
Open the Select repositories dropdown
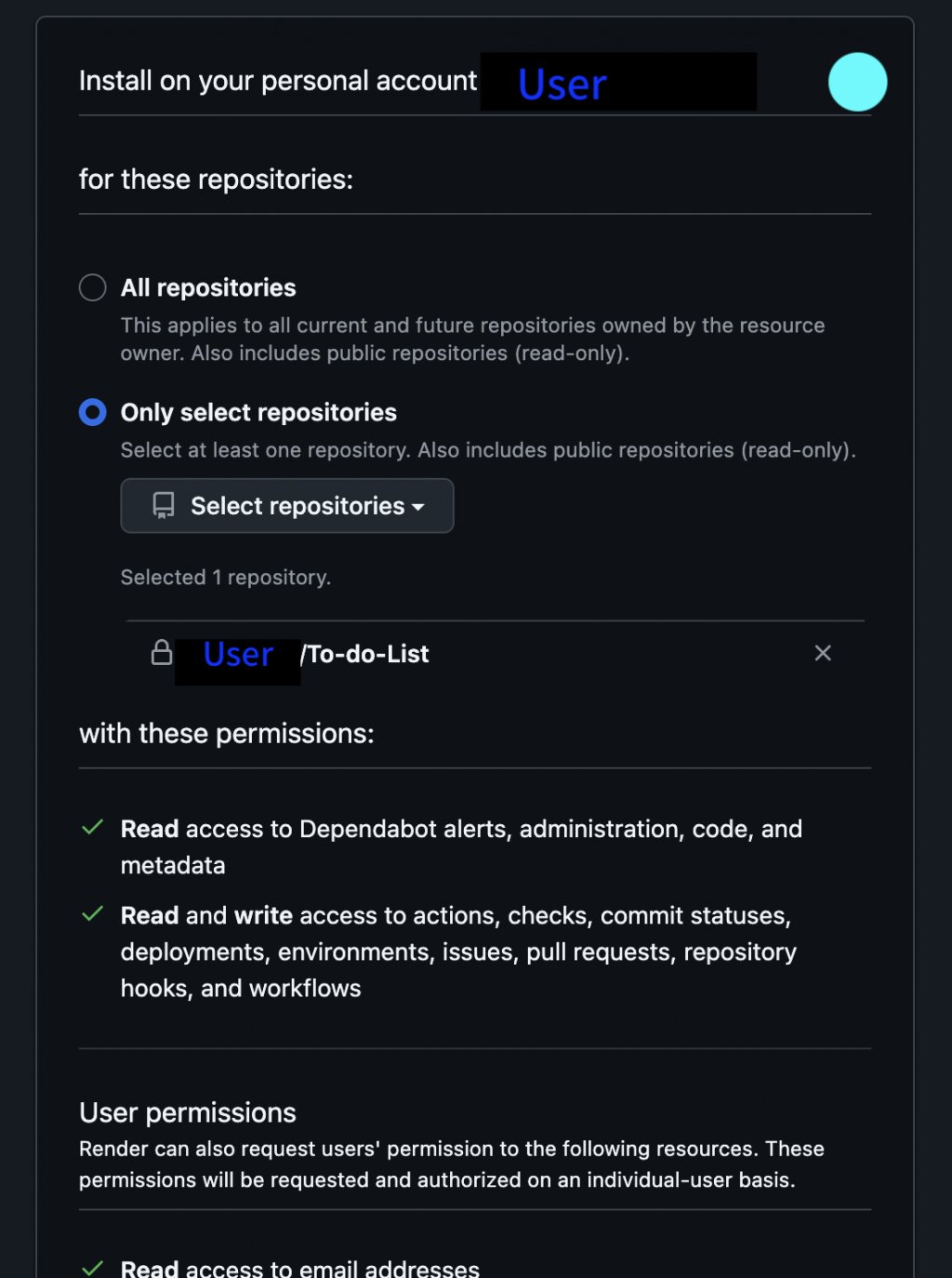(x=286, y=506)
